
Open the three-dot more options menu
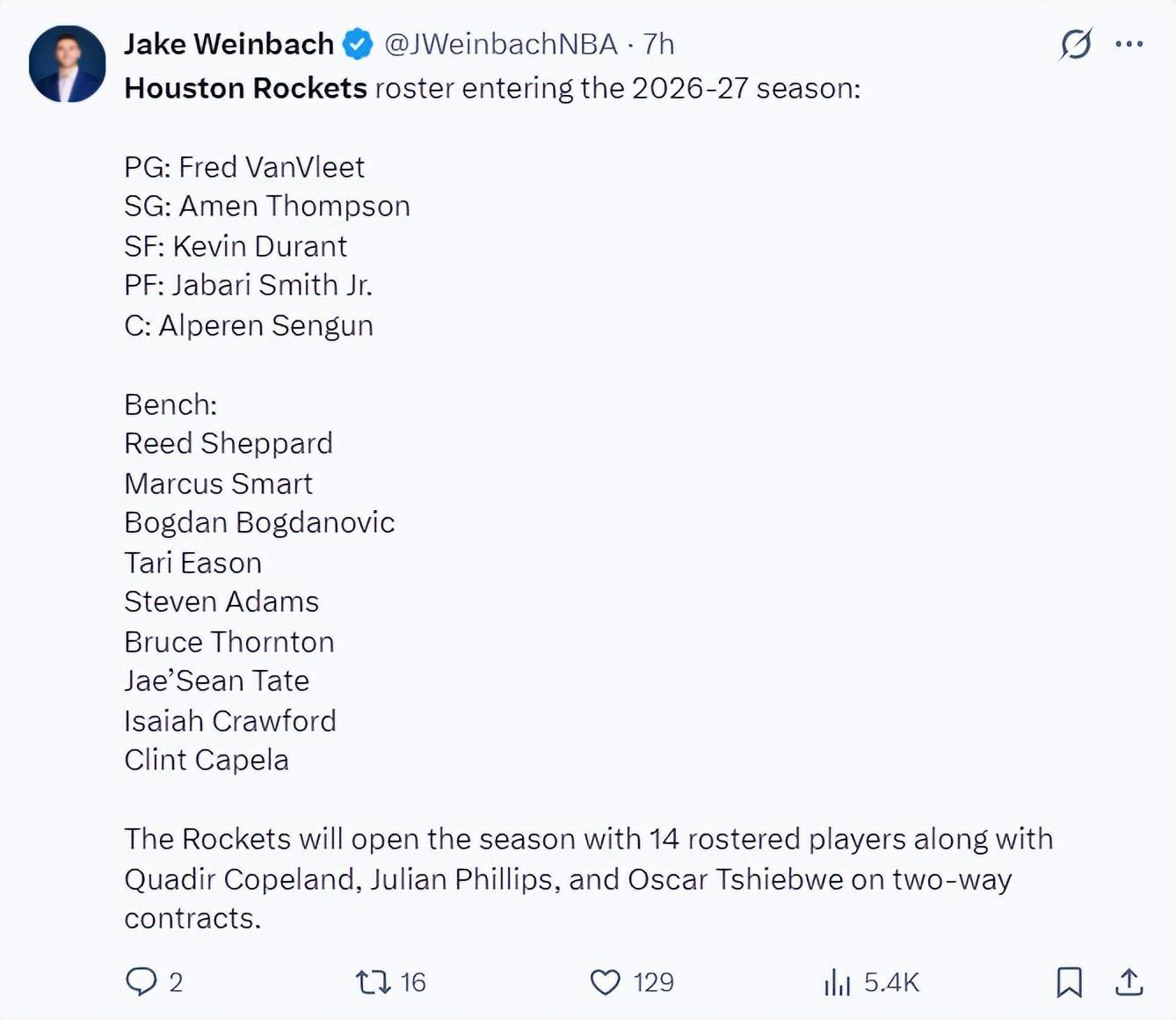click(1129, 44)
